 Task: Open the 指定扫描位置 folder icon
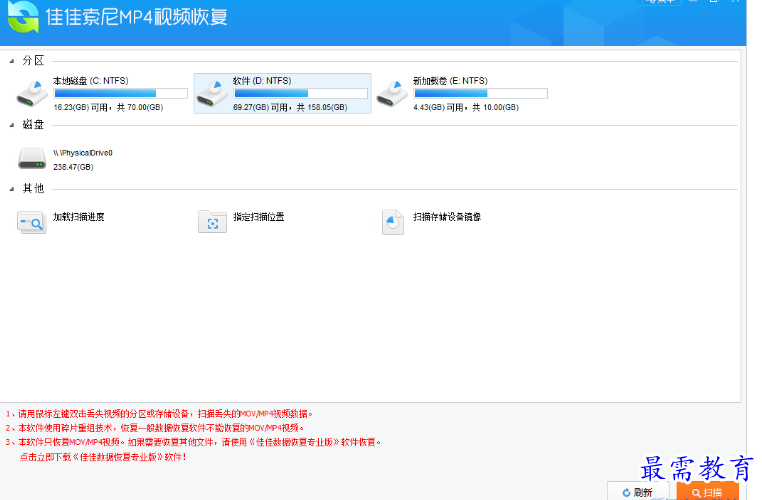click(x=212, y=222)
